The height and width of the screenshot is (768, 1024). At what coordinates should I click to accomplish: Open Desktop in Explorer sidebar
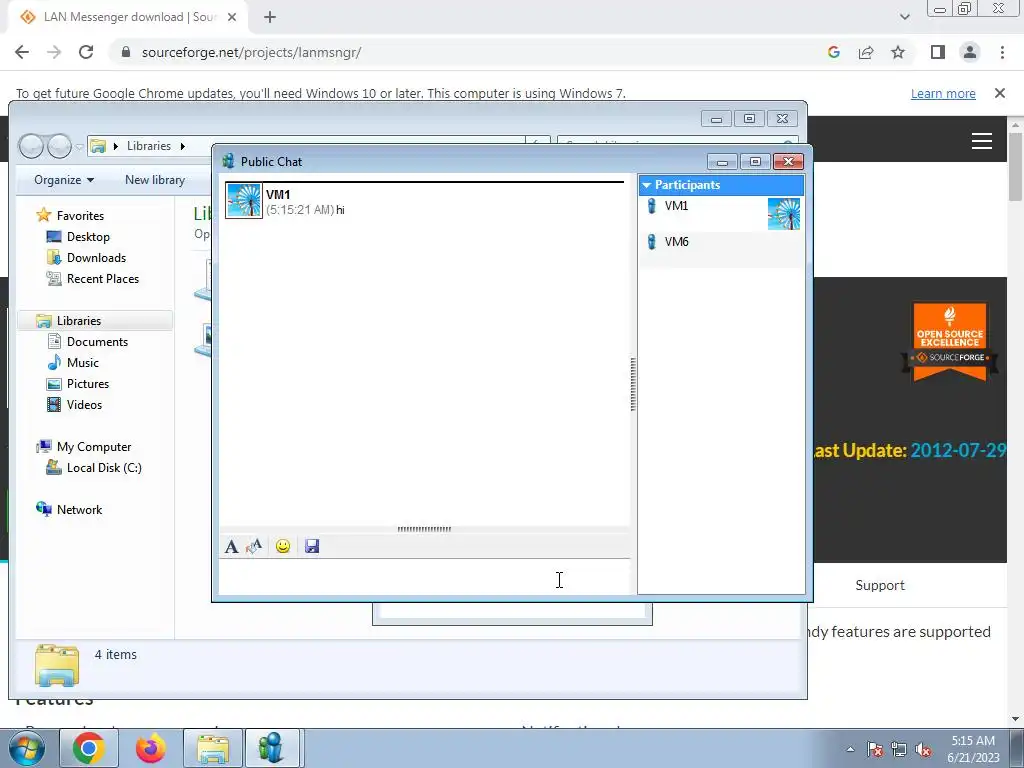[88, 236]
